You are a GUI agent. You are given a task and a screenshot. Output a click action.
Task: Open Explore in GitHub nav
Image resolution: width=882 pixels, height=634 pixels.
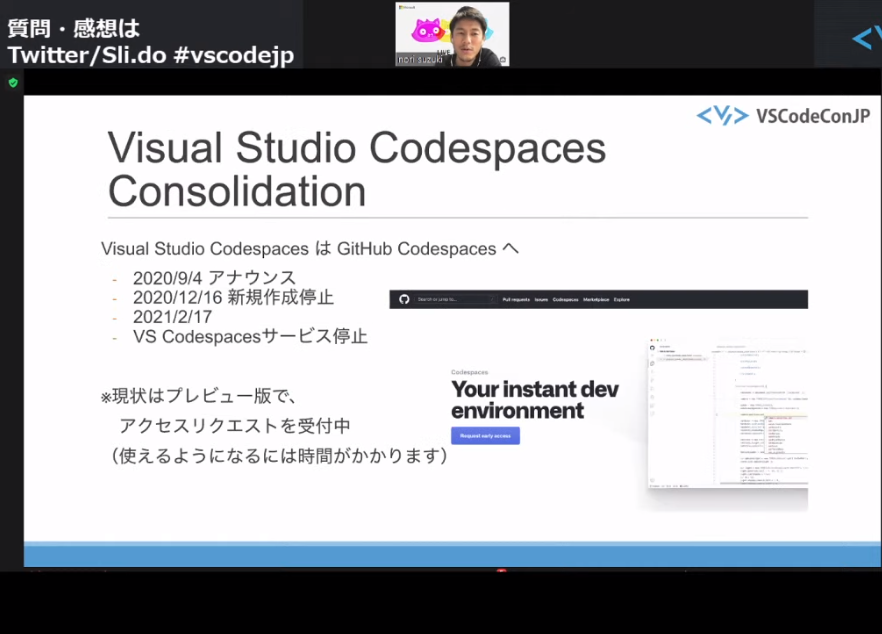click(622, 300)
